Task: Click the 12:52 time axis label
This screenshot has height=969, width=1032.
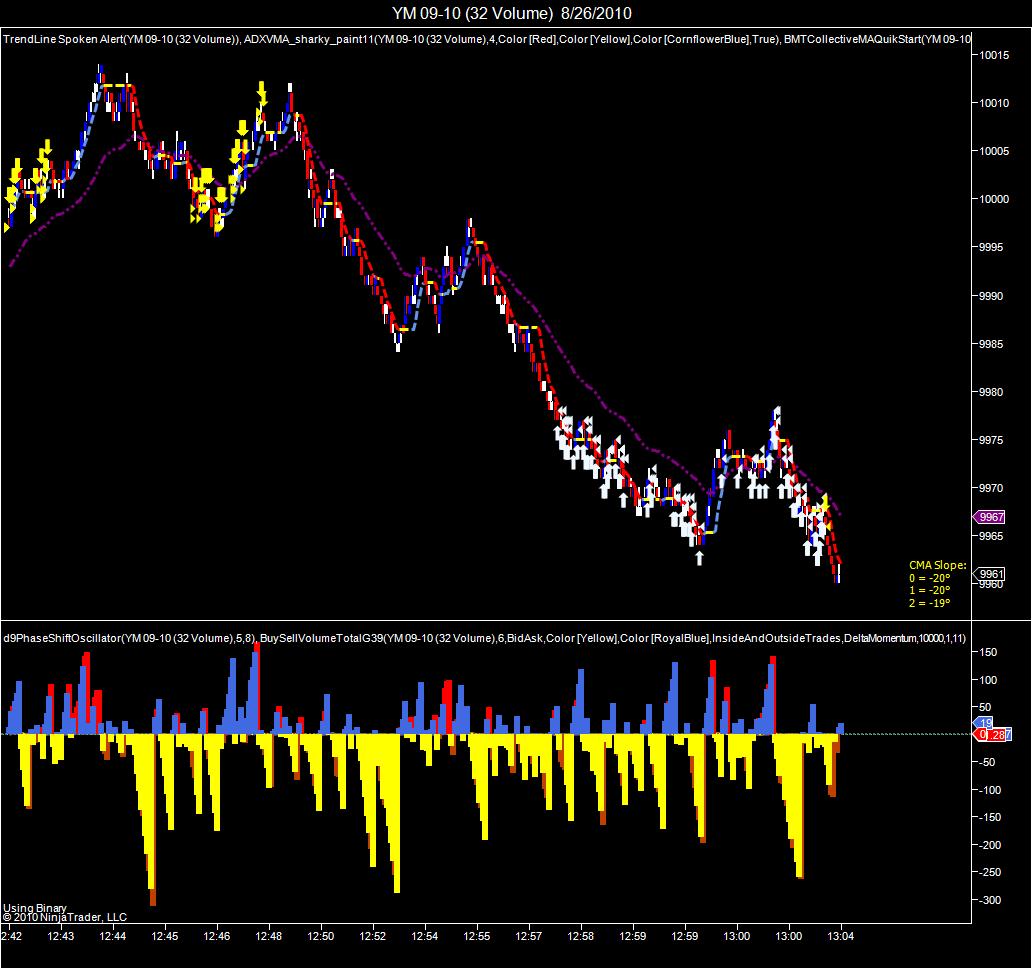Action: pos(373,936)
